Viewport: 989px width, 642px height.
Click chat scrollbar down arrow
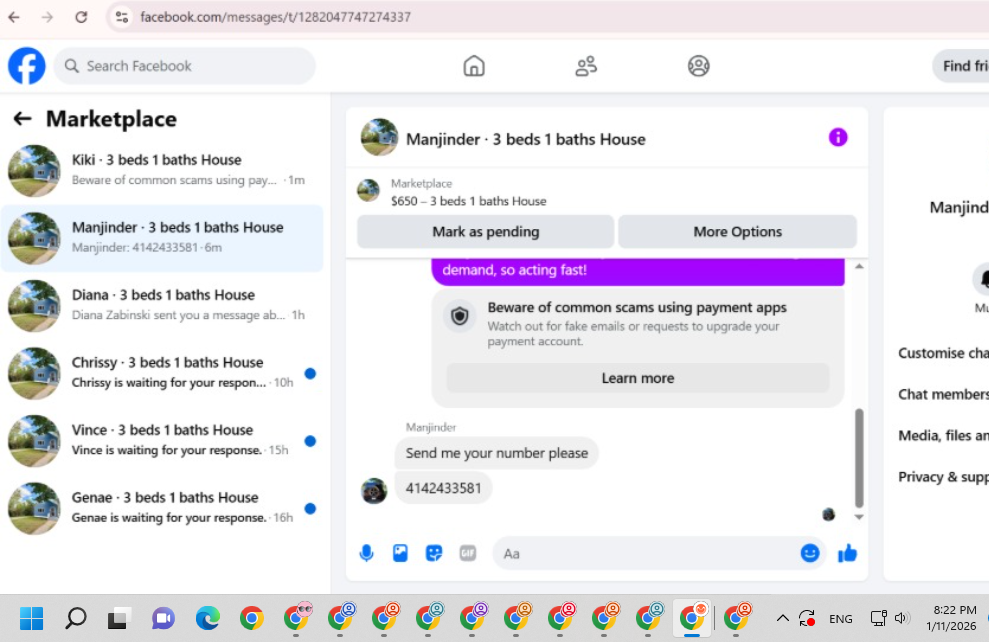pyautogui.click(x=859, y=517)
